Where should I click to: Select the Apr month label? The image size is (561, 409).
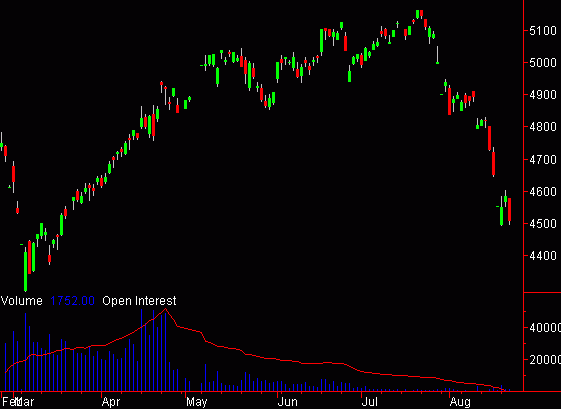tap(111, 401)
